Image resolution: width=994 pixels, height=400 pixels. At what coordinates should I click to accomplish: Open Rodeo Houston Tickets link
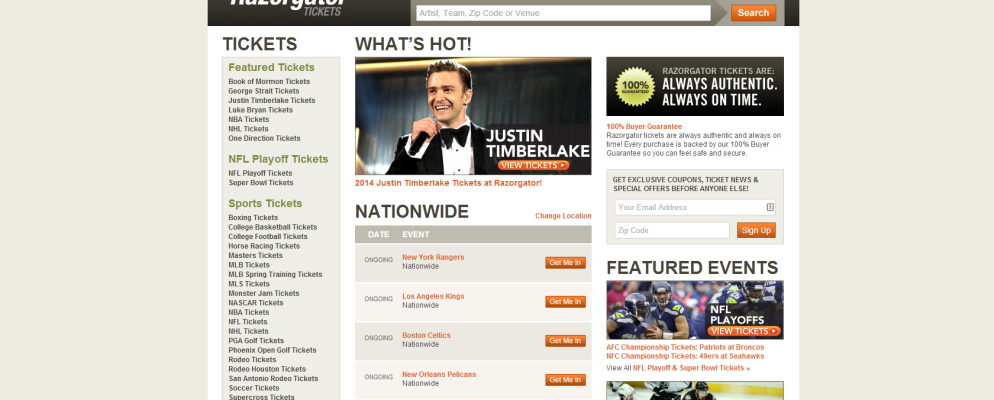(267, 370)
